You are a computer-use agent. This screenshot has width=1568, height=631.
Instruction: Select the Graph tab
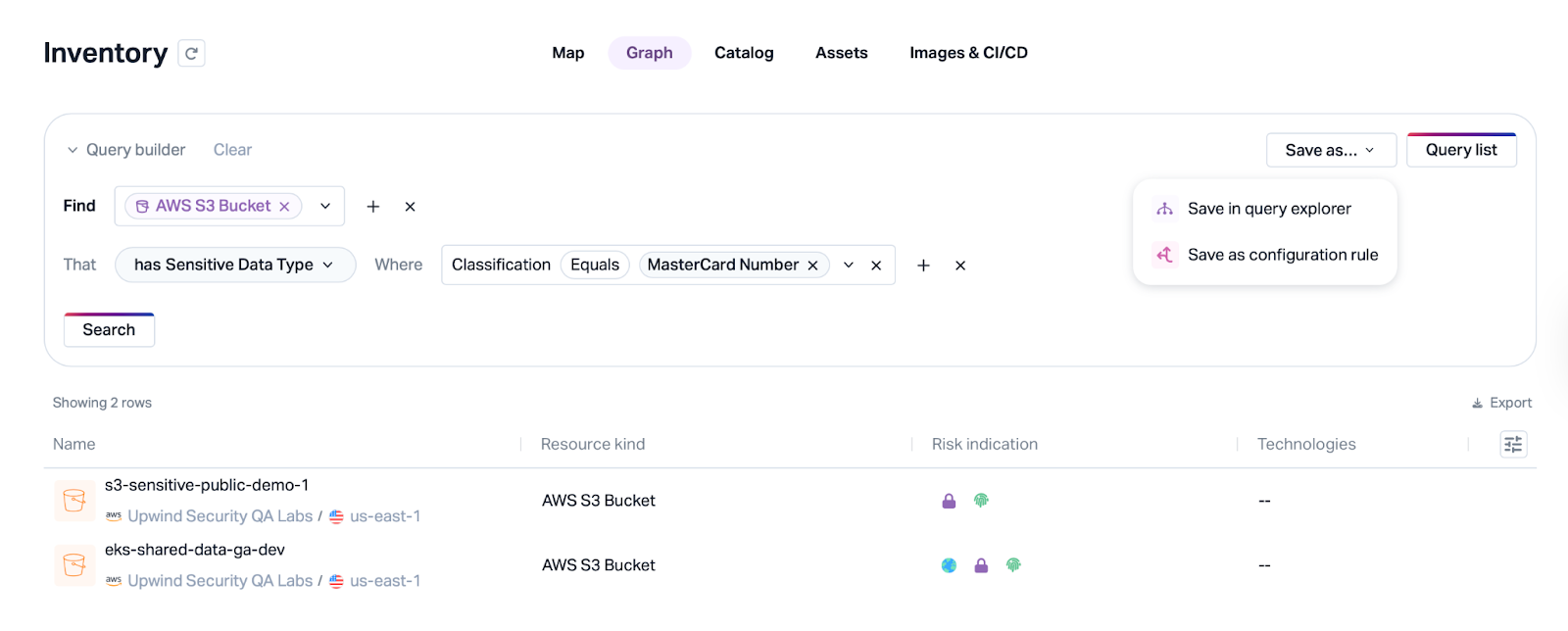point(650,53)
